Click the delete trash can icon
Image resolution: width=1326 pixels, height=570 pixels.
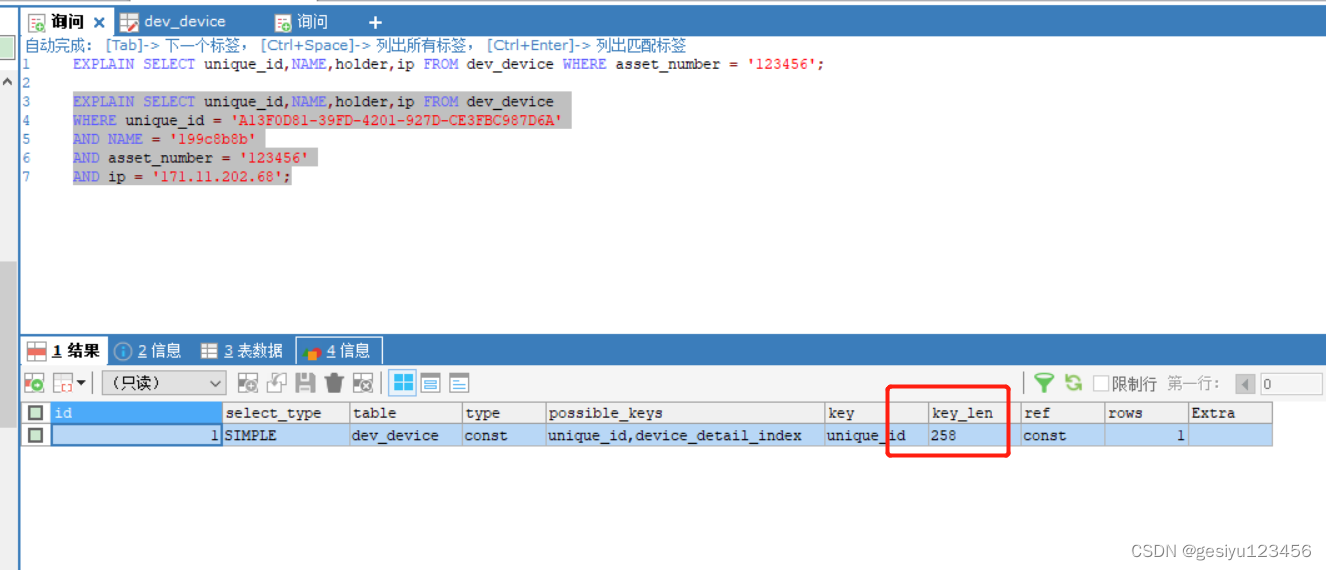click(x=334, y=383)
